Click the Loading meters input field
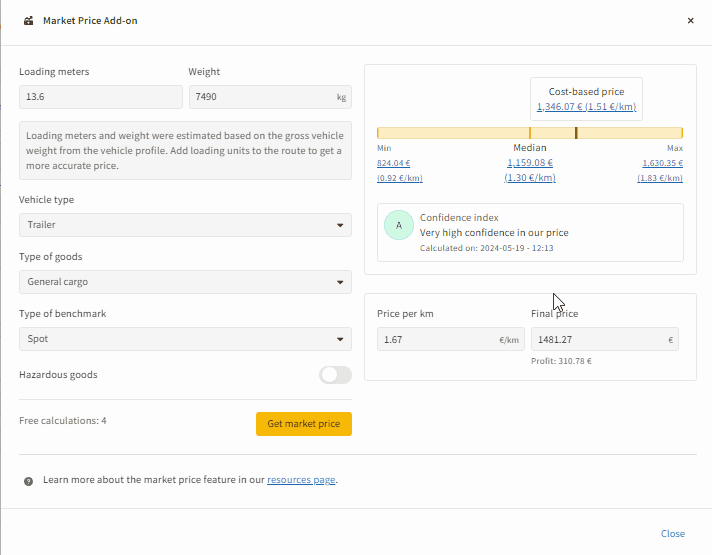Viewport: 712px width, 555px height. click(x=100, y=97)
